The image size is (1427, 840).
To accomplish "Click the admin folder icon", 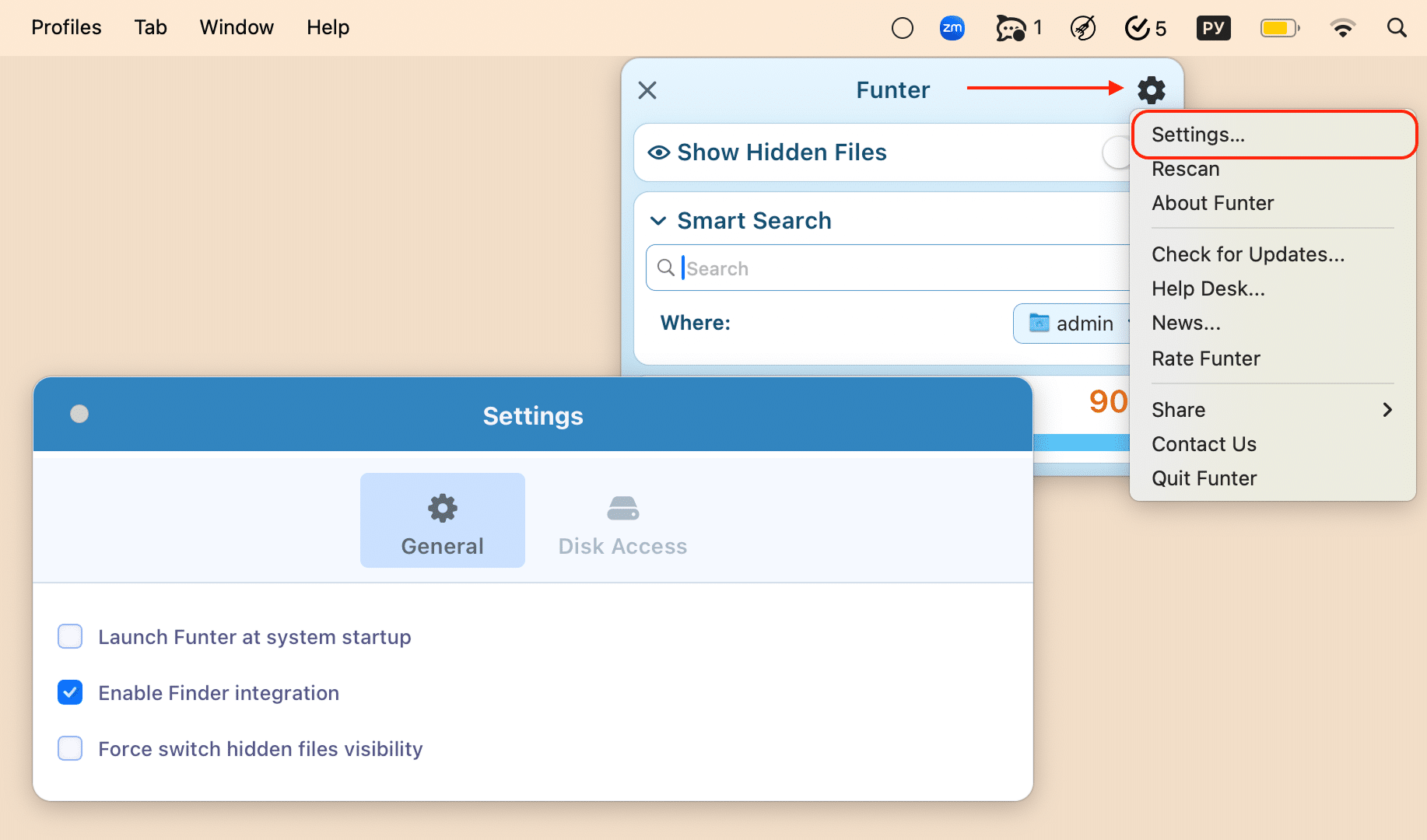I will [1040, 323].
